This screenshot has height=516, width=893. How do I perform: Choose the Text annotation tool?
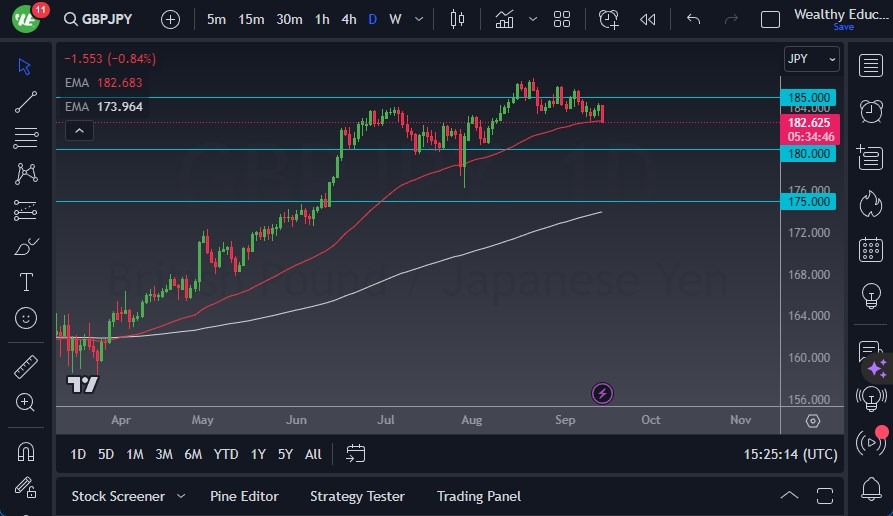[26, 282]
